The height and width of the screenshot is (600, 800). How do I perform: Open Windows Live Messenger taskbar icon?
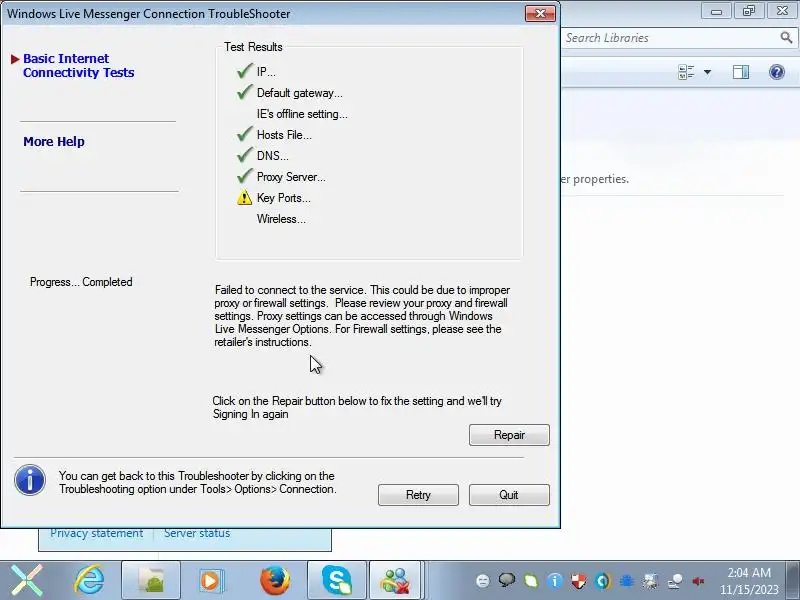(x=395, y=580)
